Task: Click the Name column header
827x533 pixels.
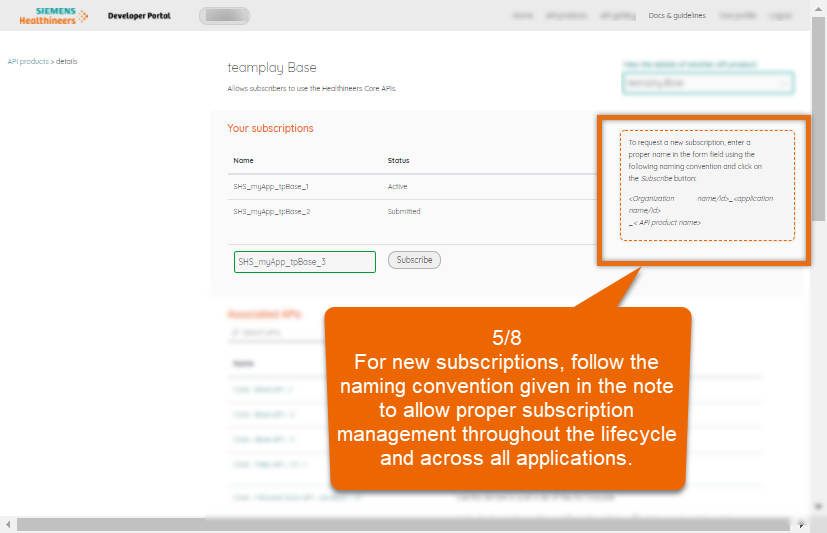Action: click(243, 160)
